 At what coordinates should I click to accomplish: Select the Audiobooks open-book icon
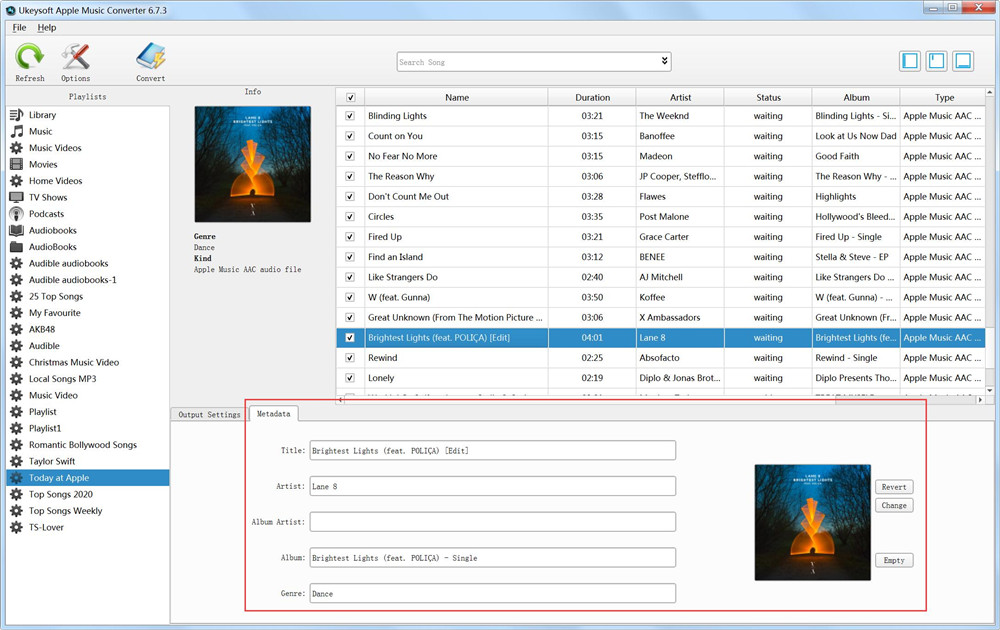click(x=17, y=230)
